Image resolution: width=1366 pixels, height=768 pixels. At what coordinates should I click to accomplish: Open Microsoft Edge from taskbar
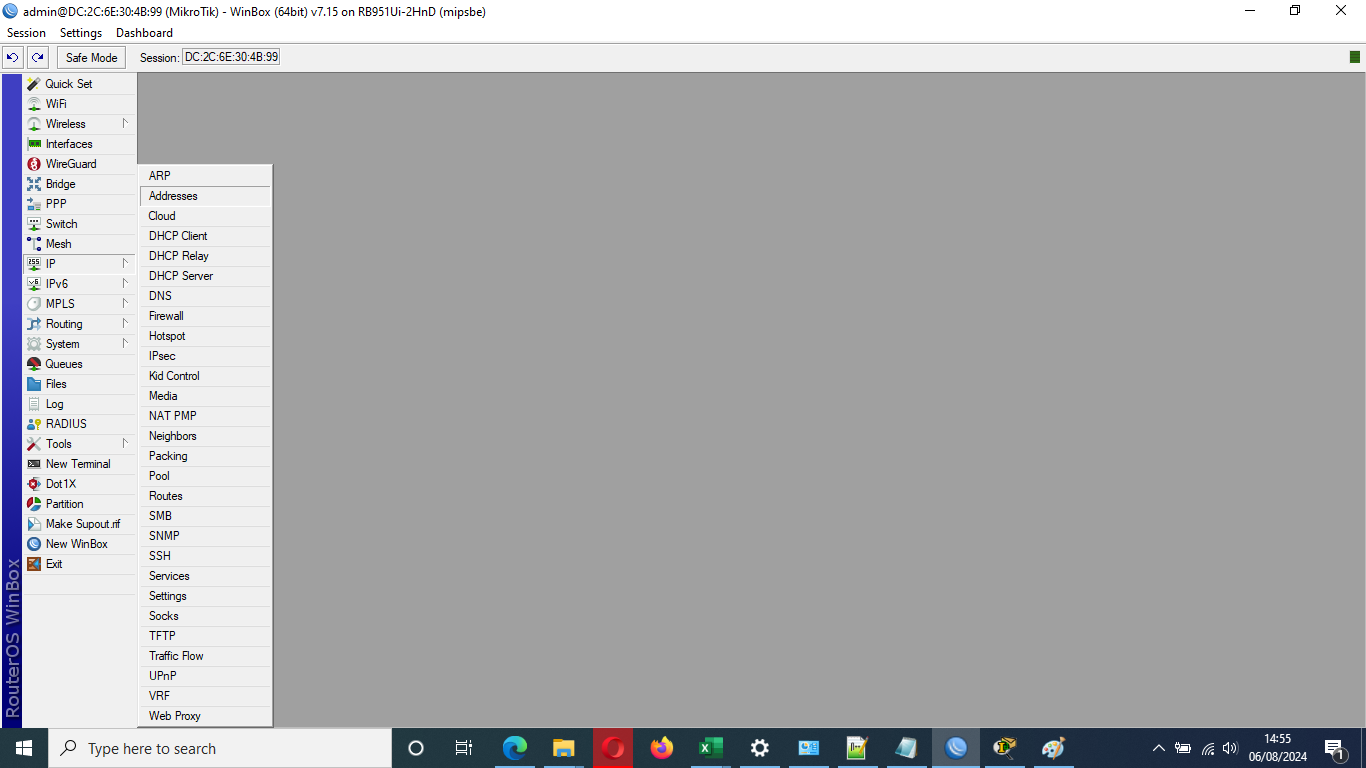(x=515, y=748)
